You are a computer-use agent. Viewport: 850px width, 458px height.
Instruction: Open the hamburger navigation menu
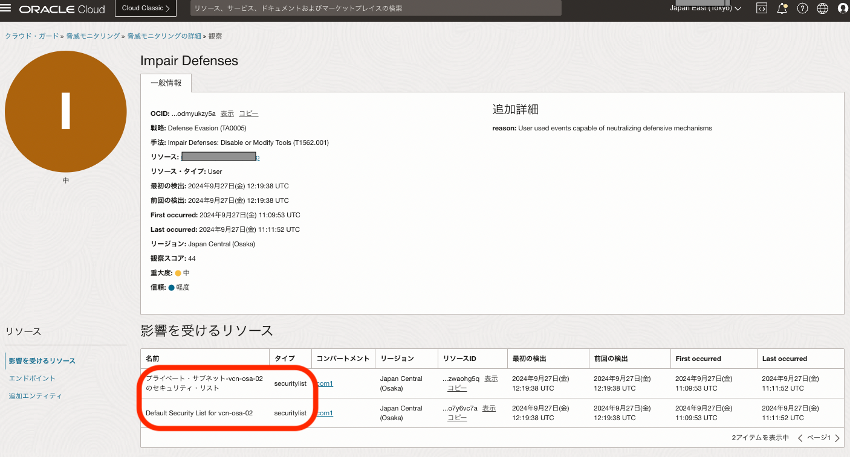(5, 8)
